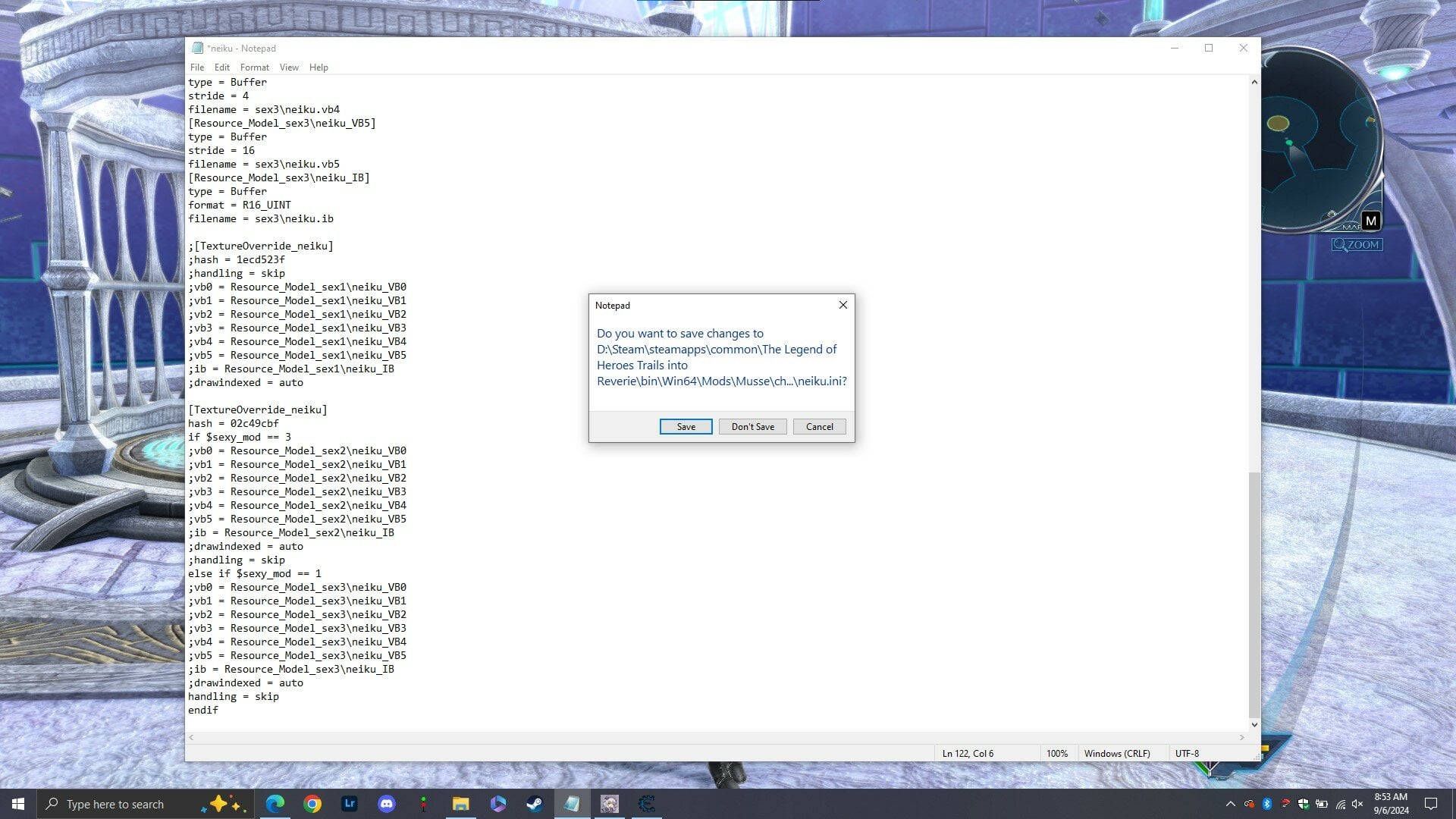The width and height of the screenshot is (1456, 819).
Task: Click the battery power tray icon
Action: 1322,804
